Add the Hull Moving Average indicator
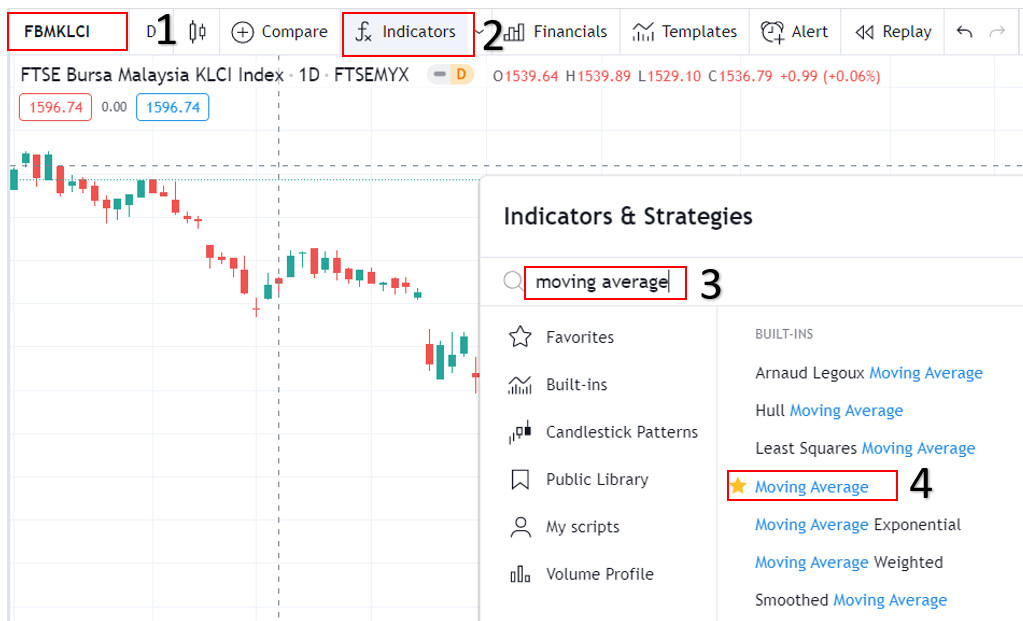This screenshot has width=1023, height=621. pos(829,410)
